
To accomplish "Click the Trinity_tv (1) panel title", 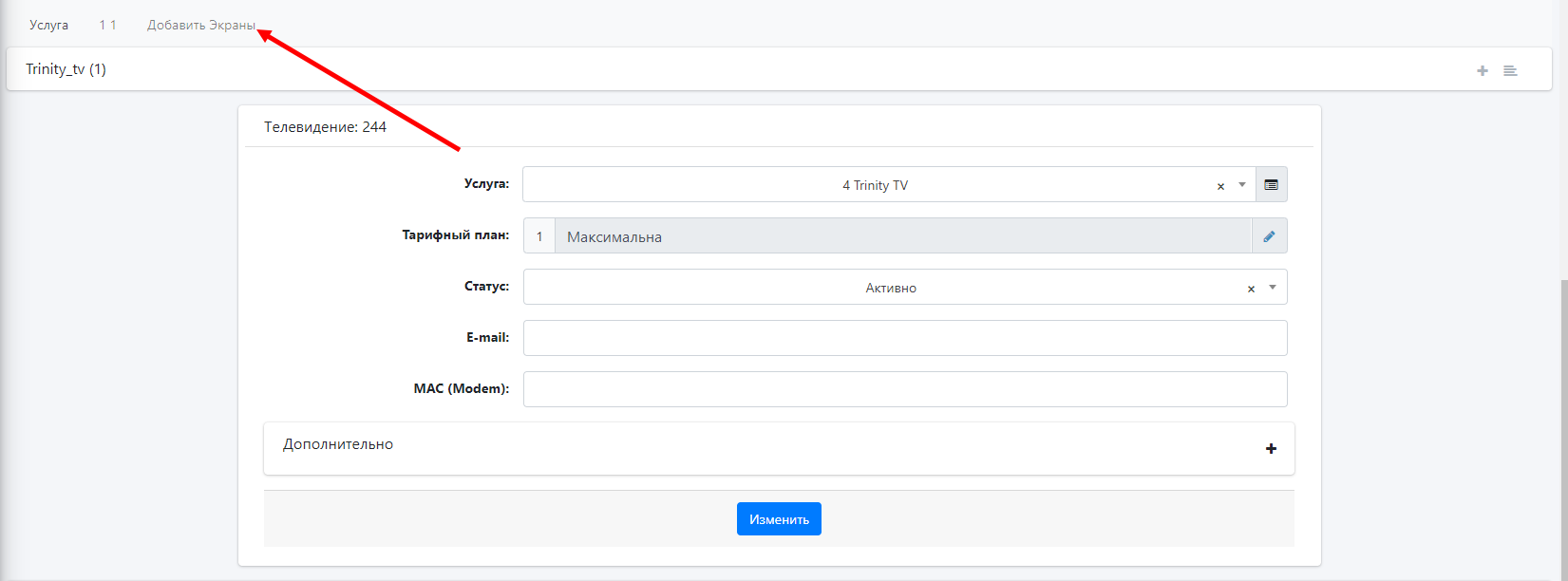I will (66, 69).
